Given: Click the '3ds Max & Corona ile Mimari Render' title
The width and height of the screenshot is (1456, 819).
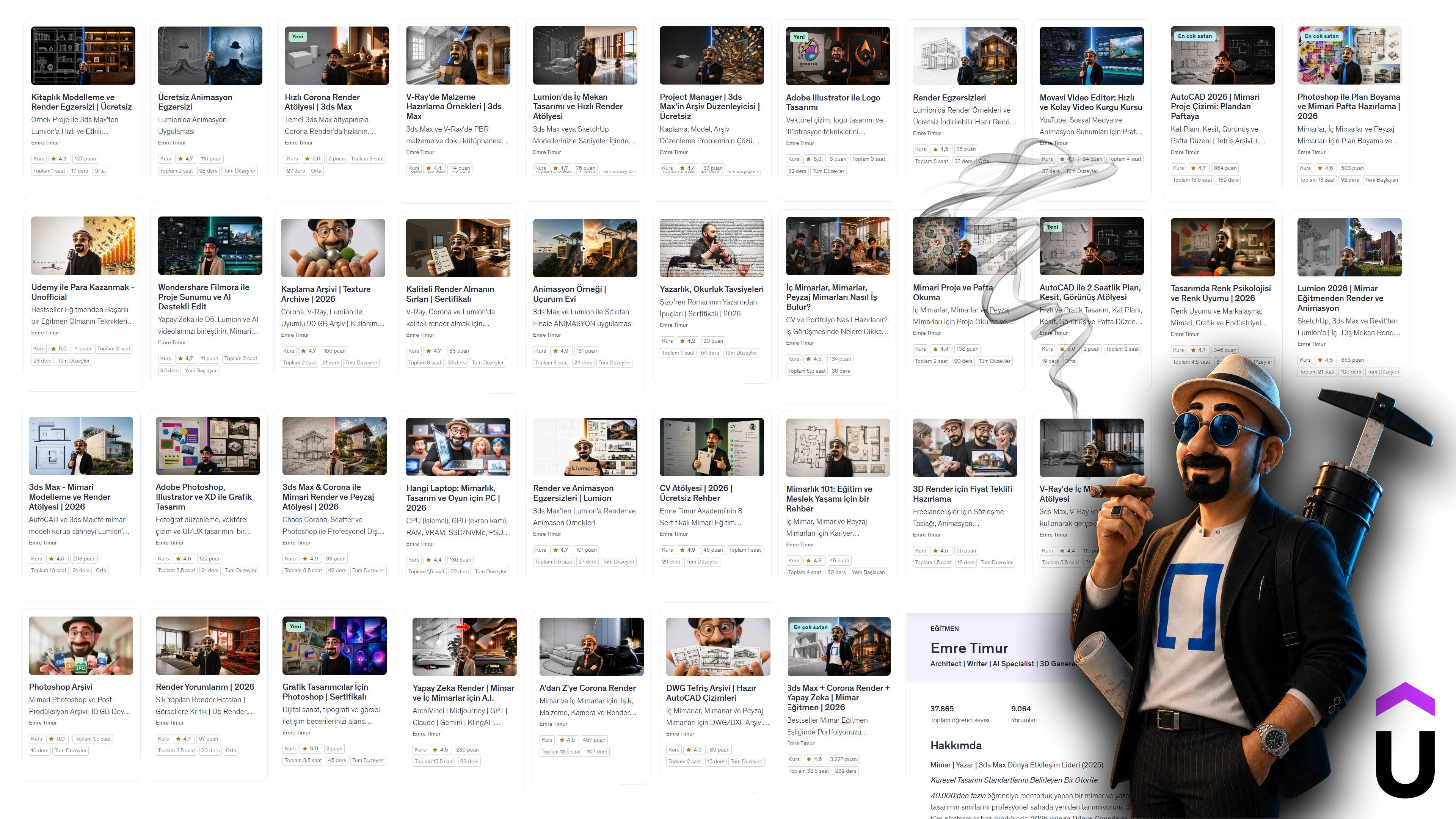Looking at the screenshot, I should 328,497.
